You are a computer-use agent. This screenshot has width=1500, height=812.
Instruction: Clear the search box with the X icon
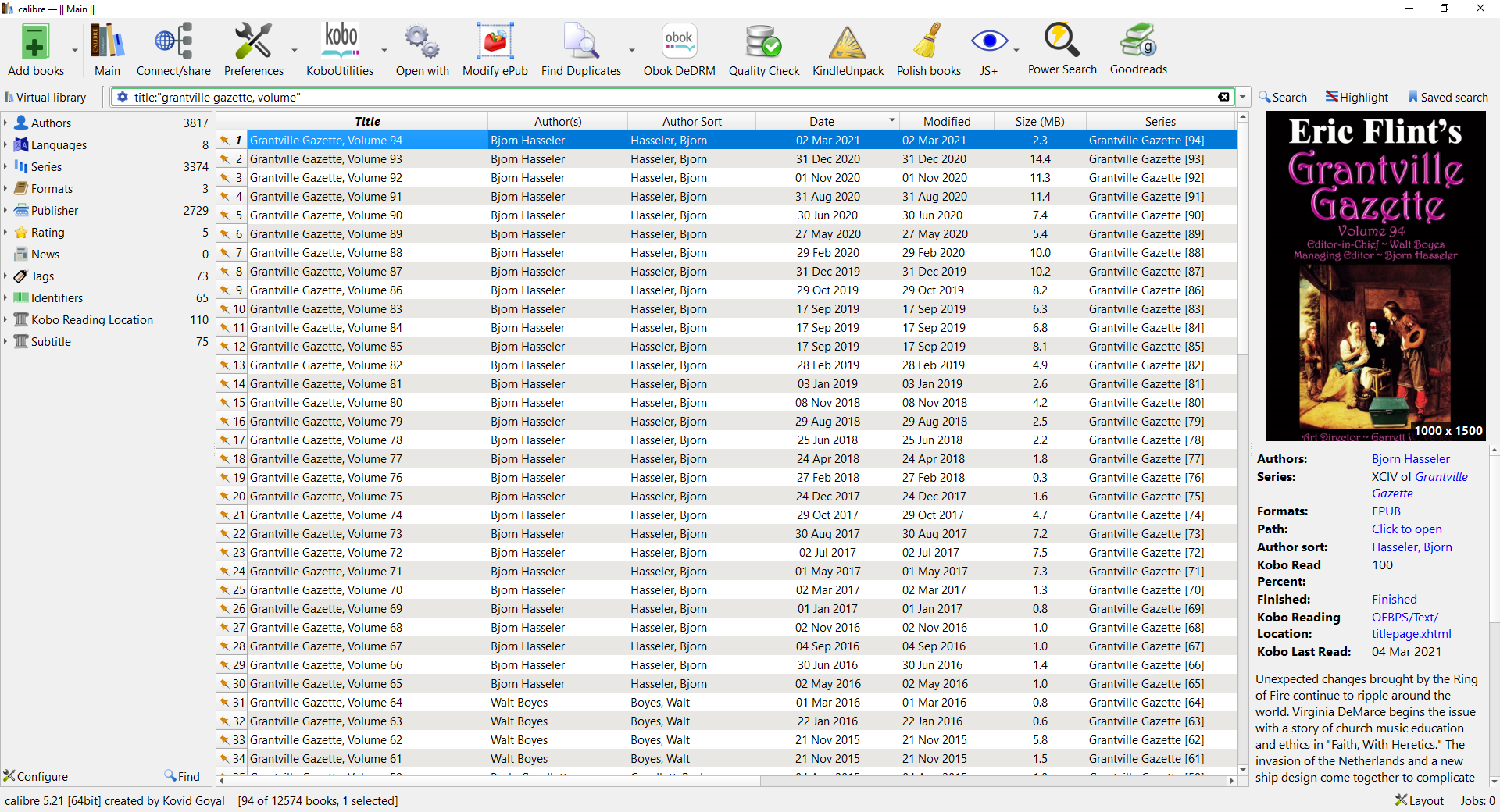[1223, 97]
